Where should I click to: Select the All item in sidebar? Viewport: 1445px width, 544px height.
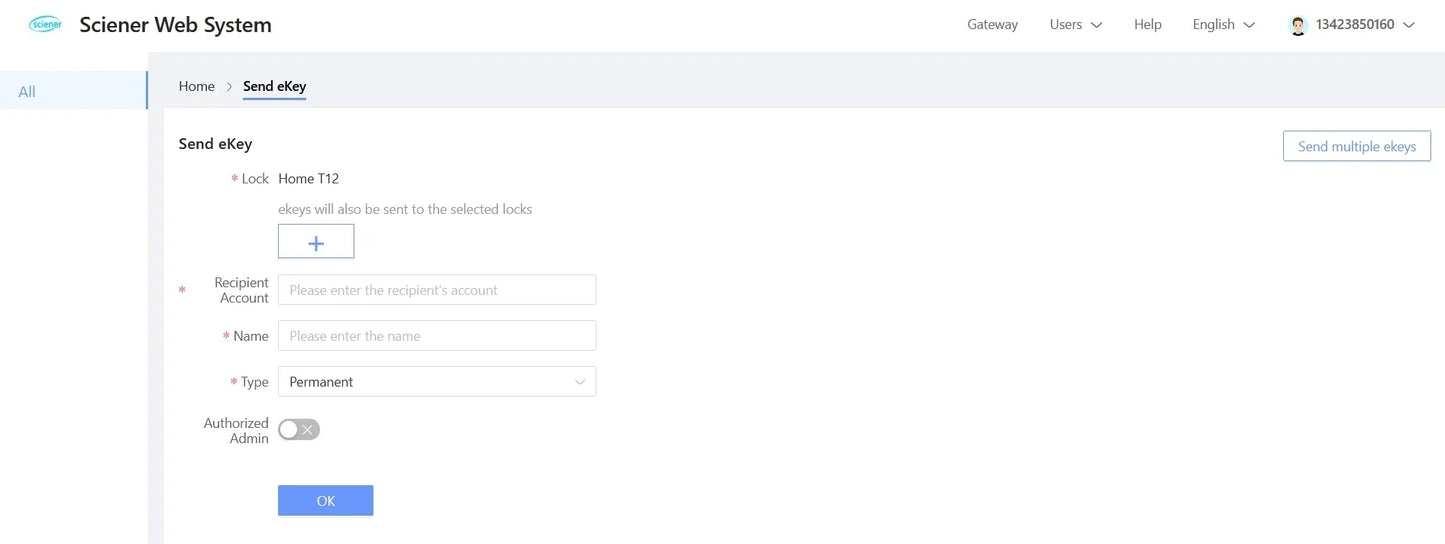point(27,92)
